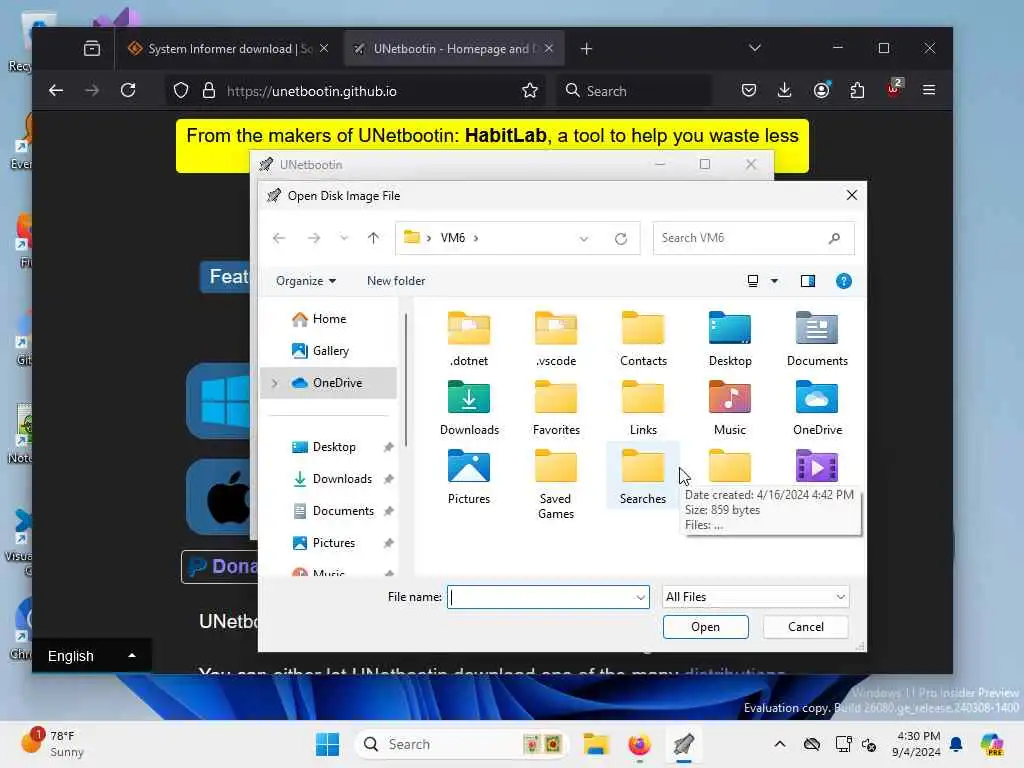Viewport: 1024px width, 768px height.
Task: Open the view options dropdown arrow
Action: [x=775, y=281]
